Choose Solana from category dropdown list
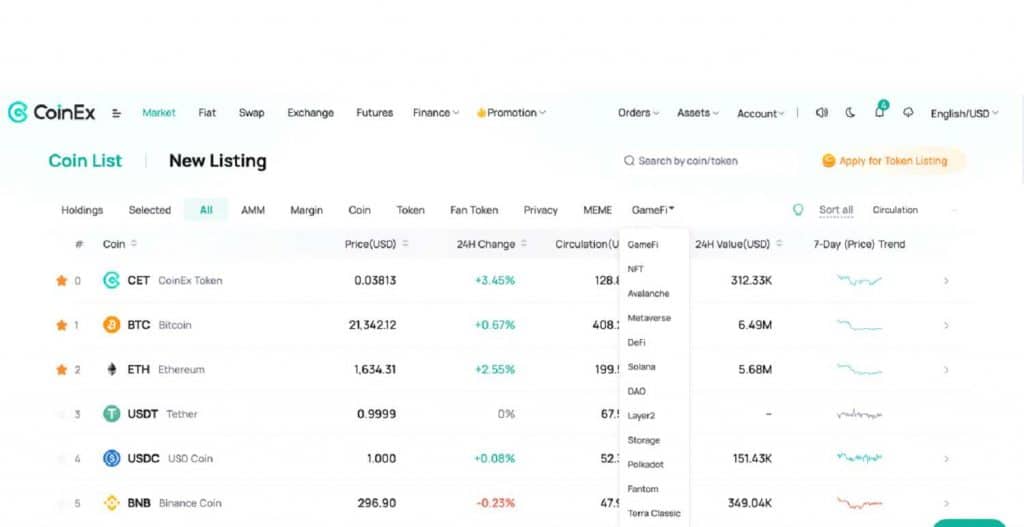 [641, 367]
